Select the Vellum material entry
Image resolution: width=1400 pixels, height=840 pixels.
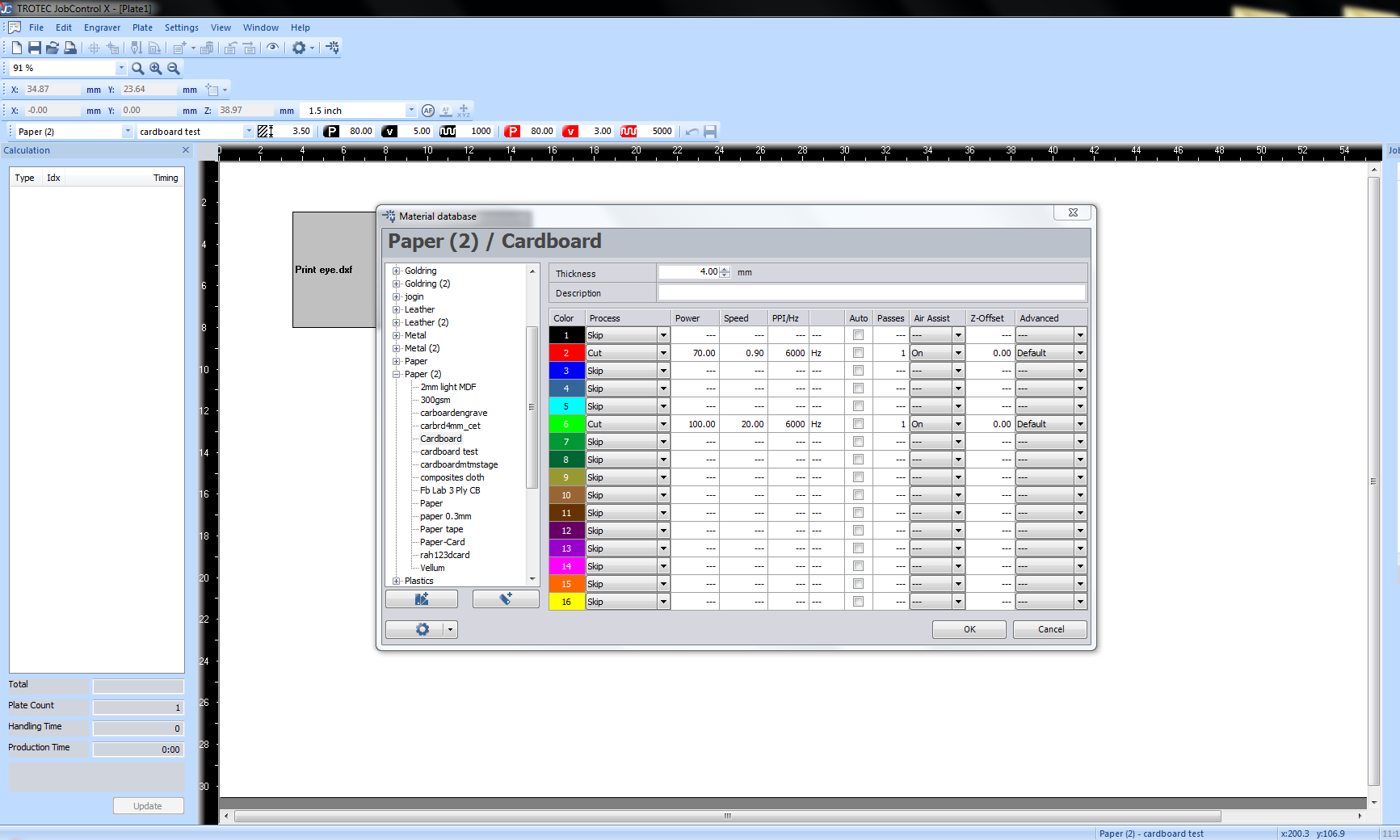point(432,568)
